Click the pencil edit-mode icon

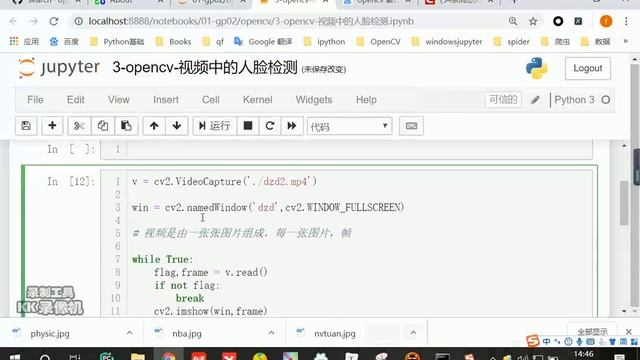(535, 100)
